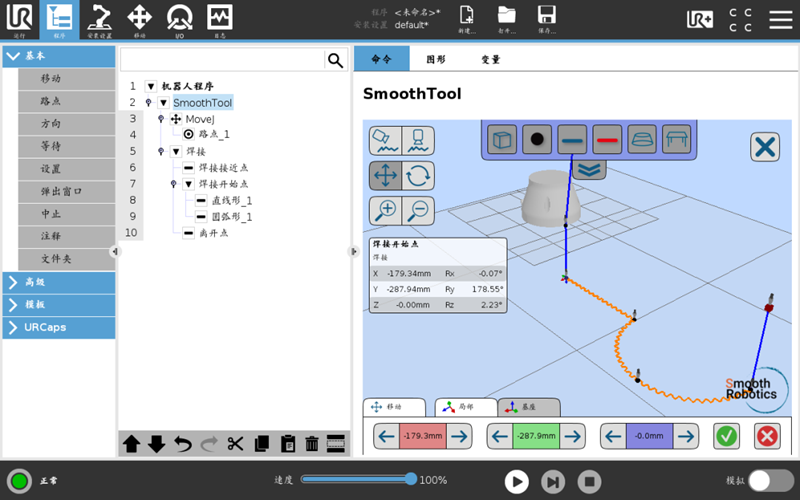Undo last program edit
The width and height of the screenshot is (800, 500).
(183, 444)
